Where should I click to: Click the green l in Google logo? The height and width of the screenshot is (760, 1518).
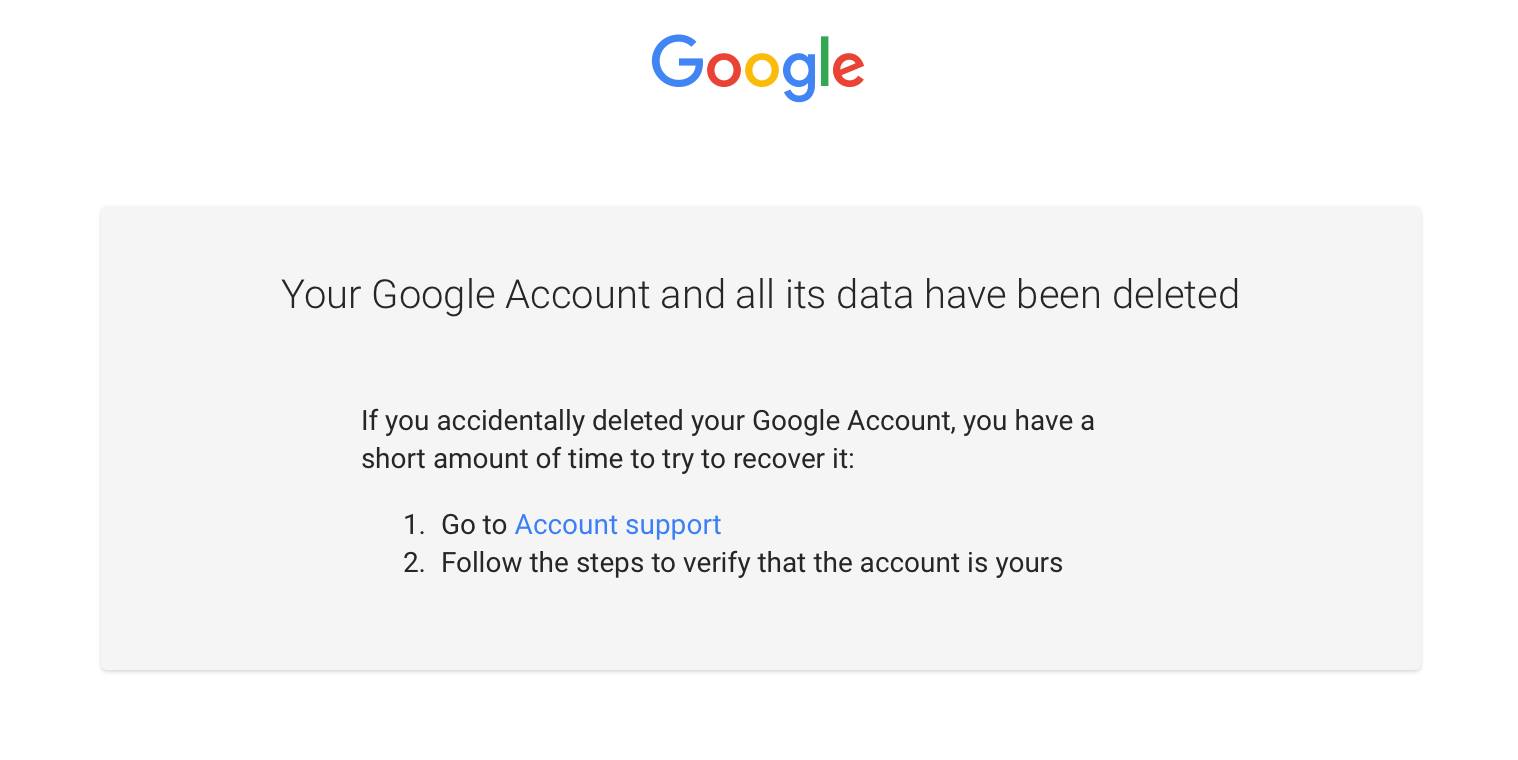pyautogui.click(x=824, y=62)
